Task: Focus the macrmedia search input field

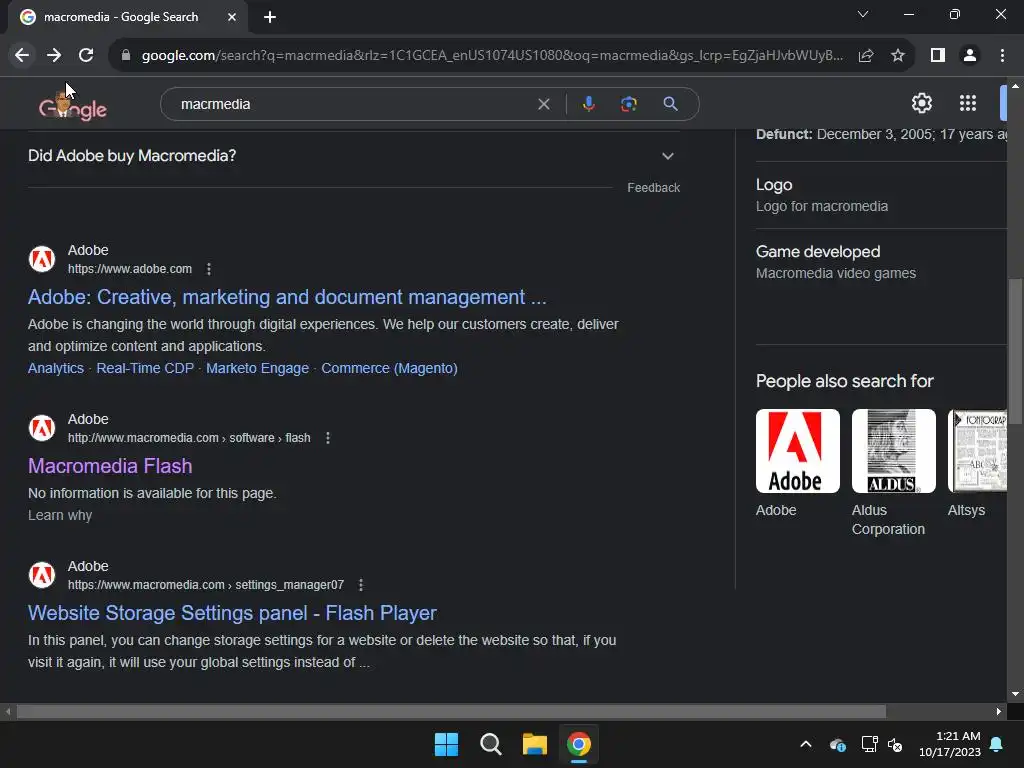Action: tap(353, 104)
